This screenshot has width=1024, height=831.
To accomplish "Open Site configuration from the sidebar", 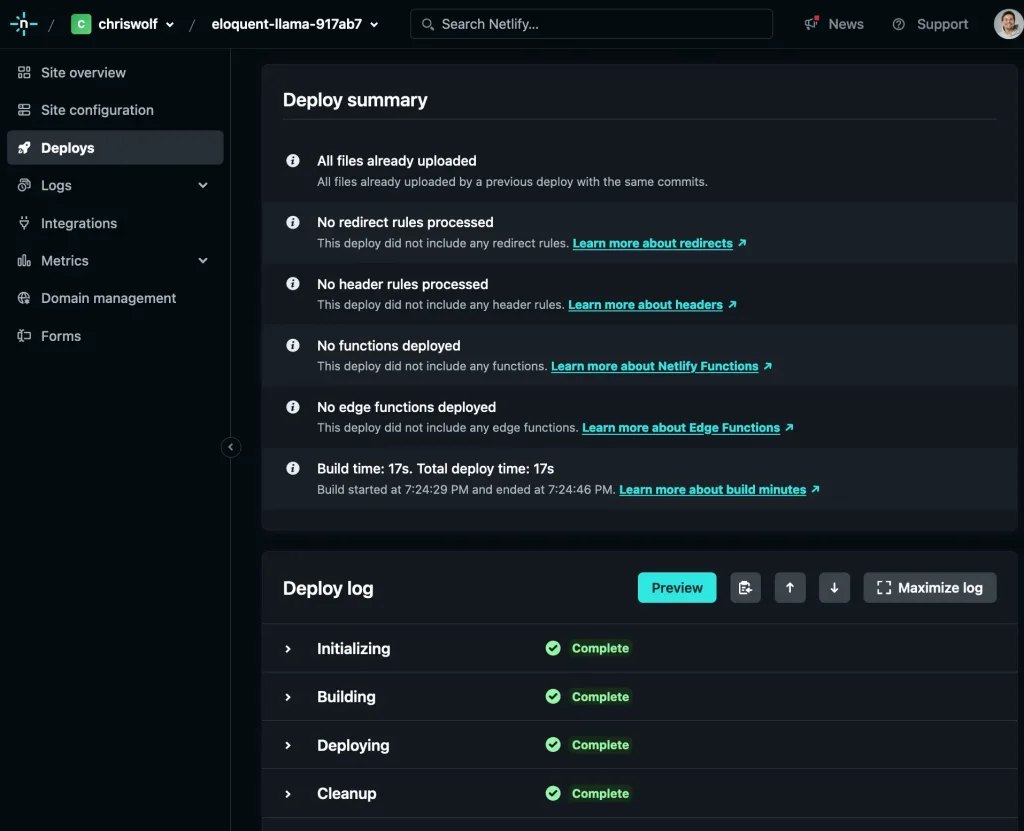I will [95, 110].
